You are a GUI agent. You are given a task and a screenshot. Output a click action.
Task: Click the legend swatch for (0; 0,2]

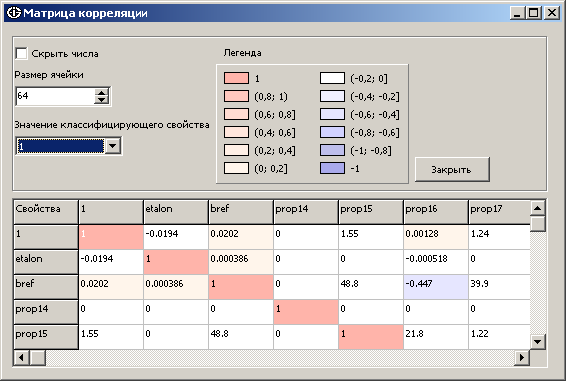tap(236, 168)
